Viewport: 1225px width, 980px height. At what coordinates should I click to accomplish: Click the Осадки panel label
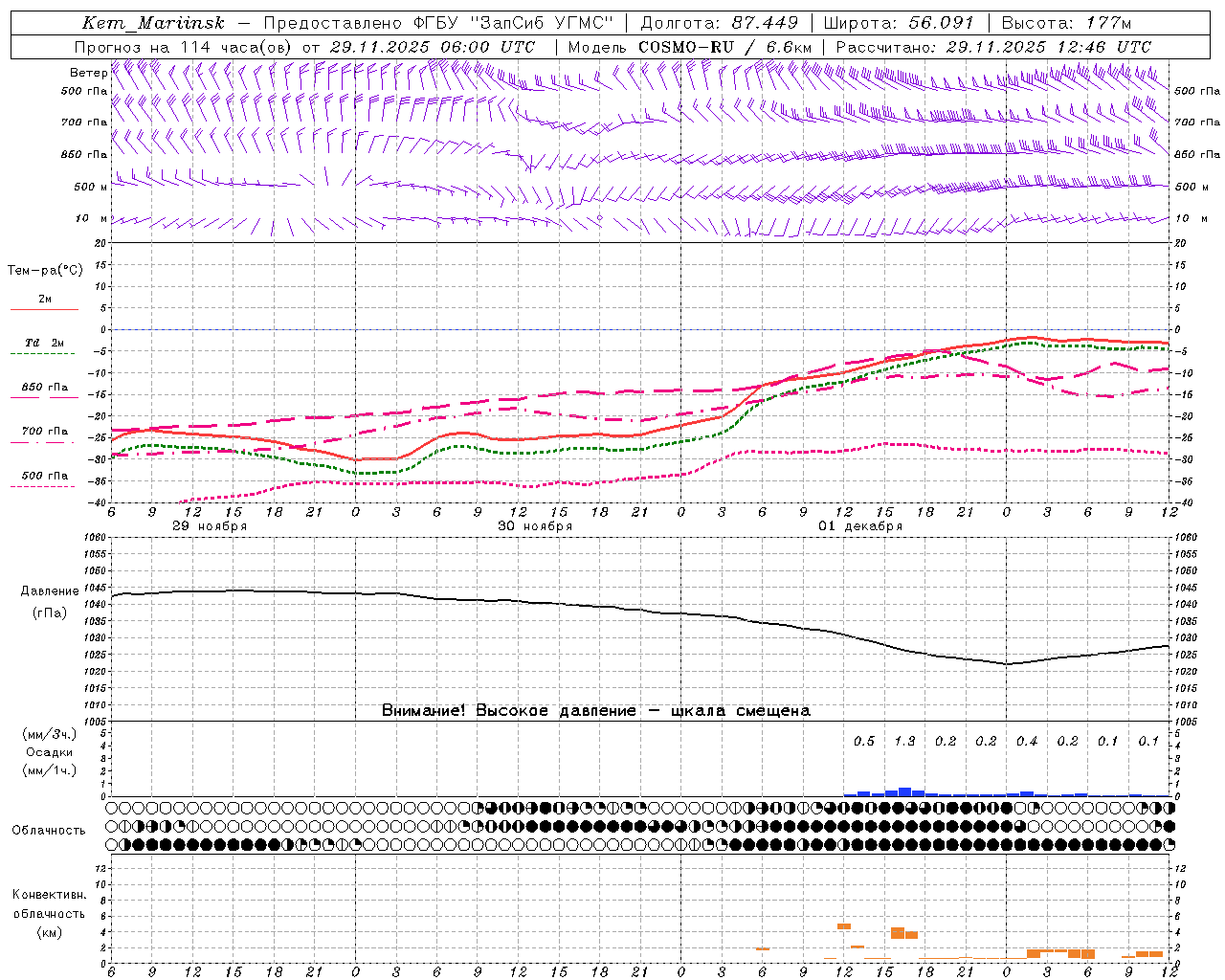point(49,752)
